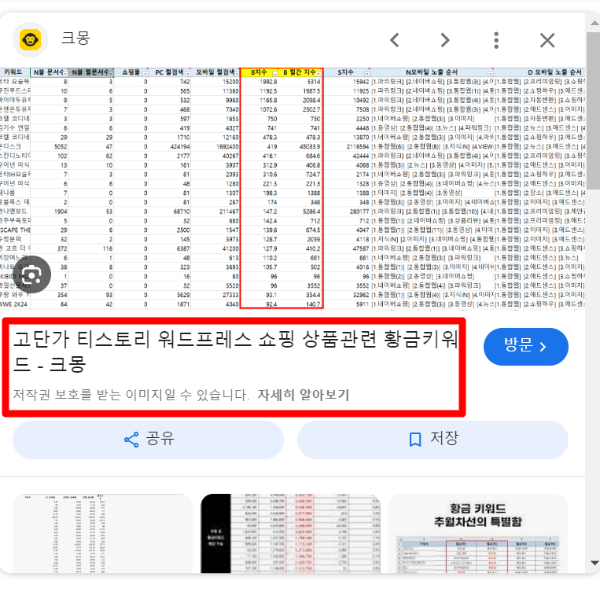Go to previous image with left chevron
This screenshot has height=590, width=600.
click(395, 40)
